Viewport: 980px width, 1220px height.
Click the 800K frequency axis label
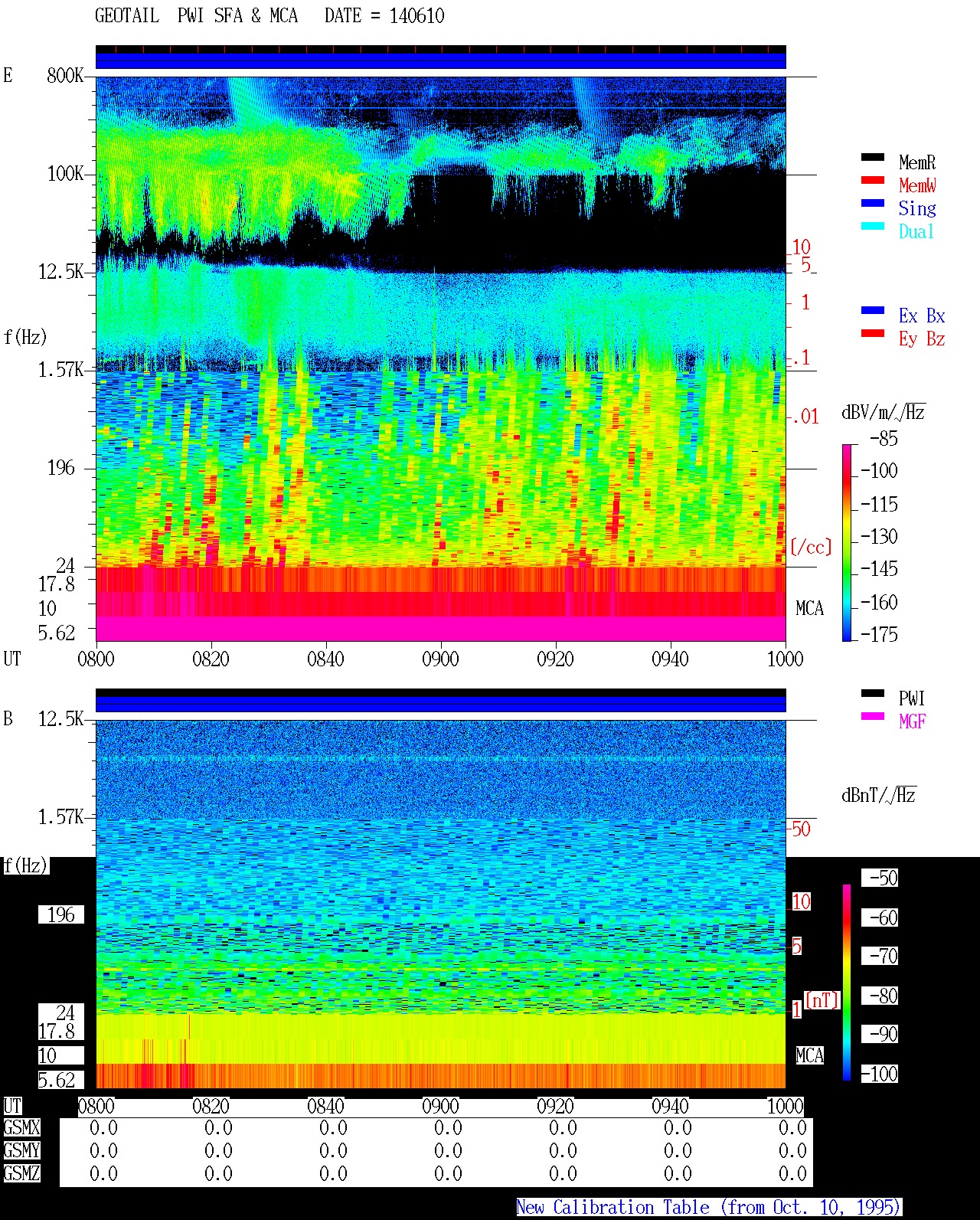click(x=65, y=76)
